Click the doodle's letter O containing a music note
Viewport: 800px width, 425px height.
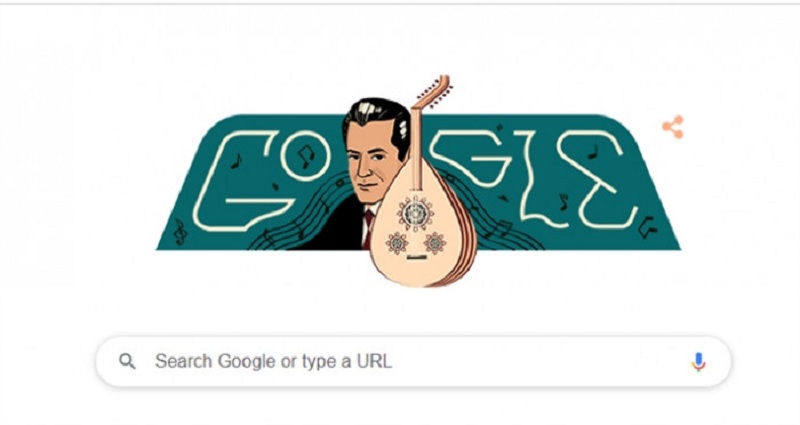click(x=306, y=152)
